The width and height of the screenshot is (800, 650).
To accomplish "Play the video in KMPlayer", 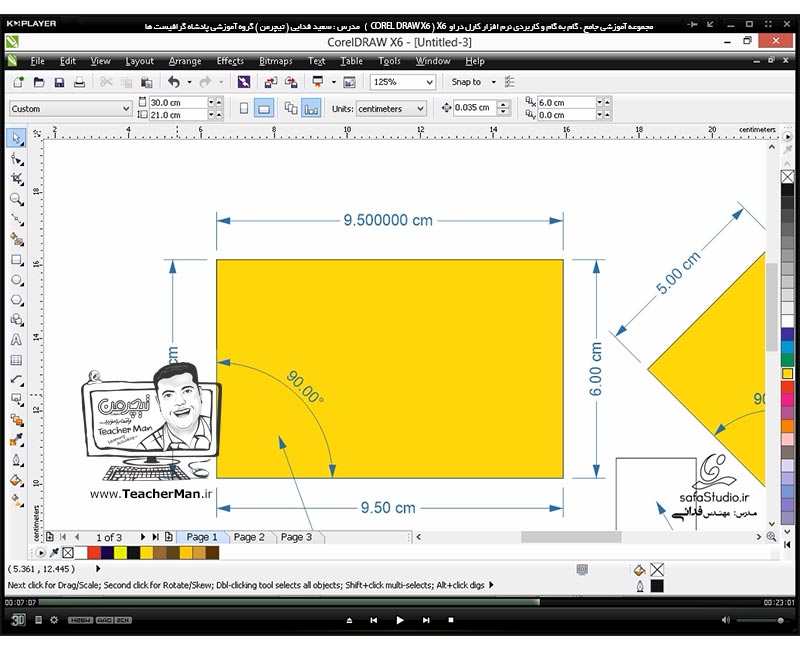I will (399, 620).
